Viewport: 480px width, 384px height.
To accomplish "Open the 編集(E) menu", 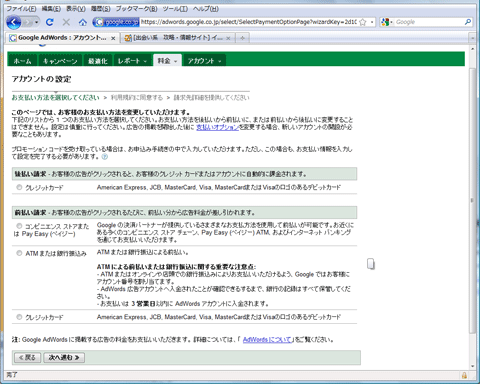I will click(51, 9).
